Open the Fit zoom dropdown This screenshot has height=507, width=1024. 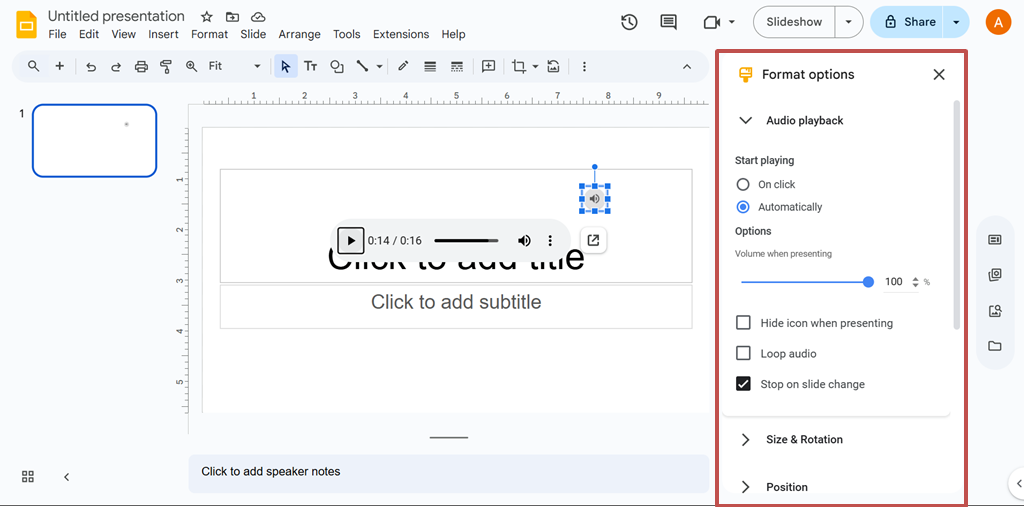coord(234,66)
